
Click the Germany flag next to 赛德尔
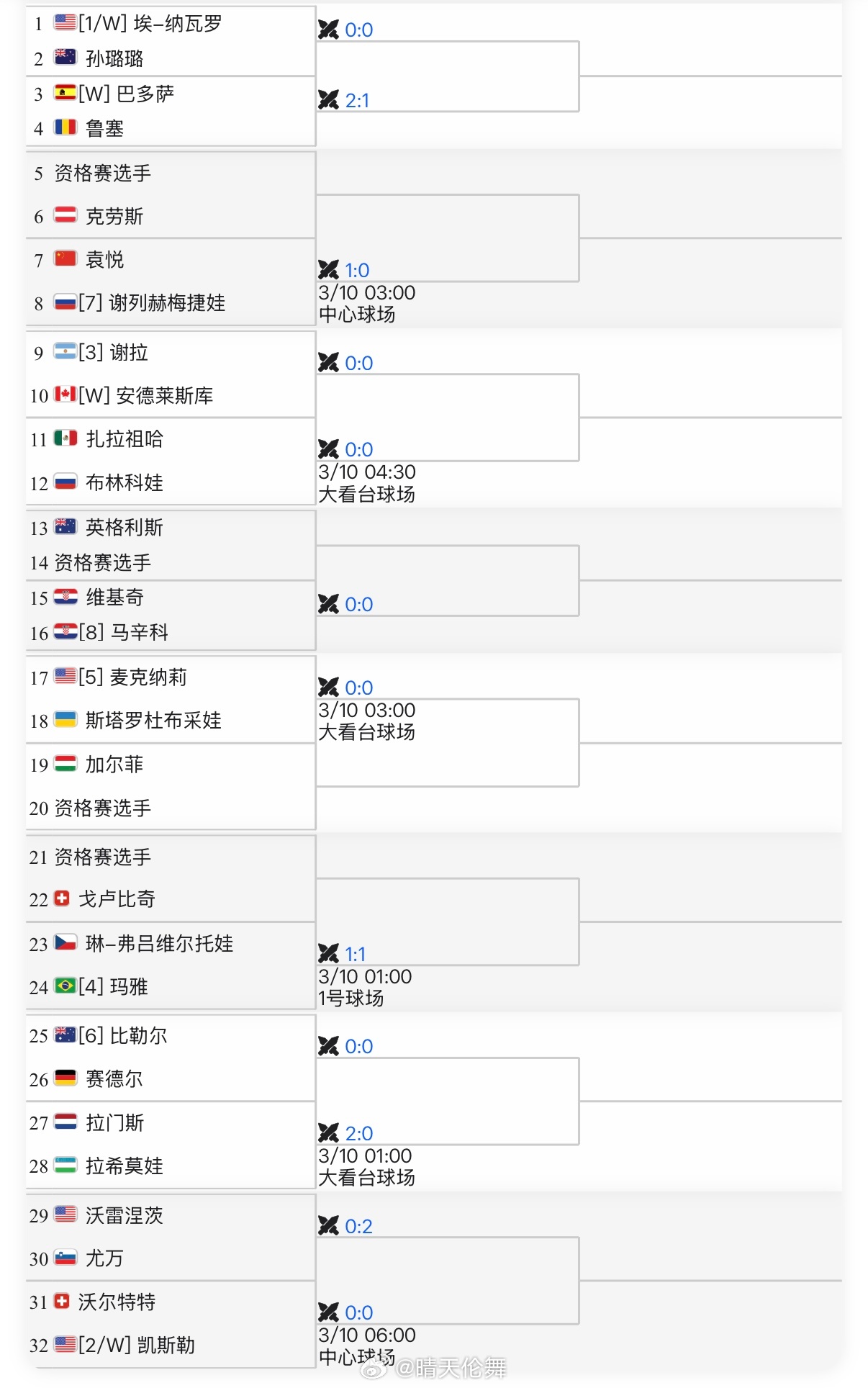pos(65,1078)
